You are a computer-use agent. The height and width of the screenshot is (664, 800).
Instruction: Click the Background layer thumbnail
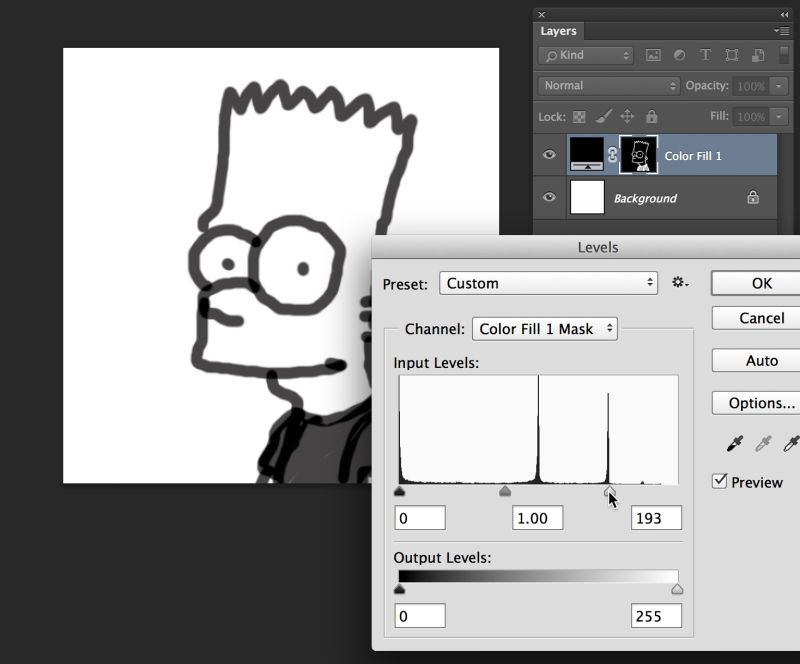coord(587,197)
